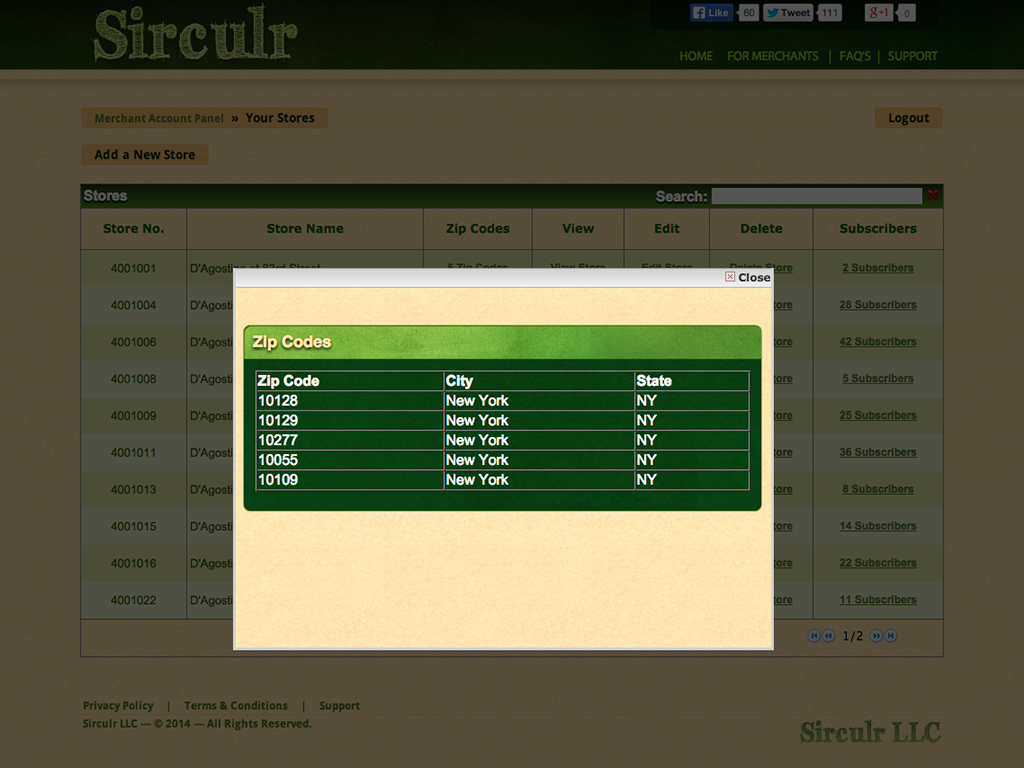
Task: Open 11 Subscribers for store 4001022
Action: pyautogui.click(x=877, y=600)
